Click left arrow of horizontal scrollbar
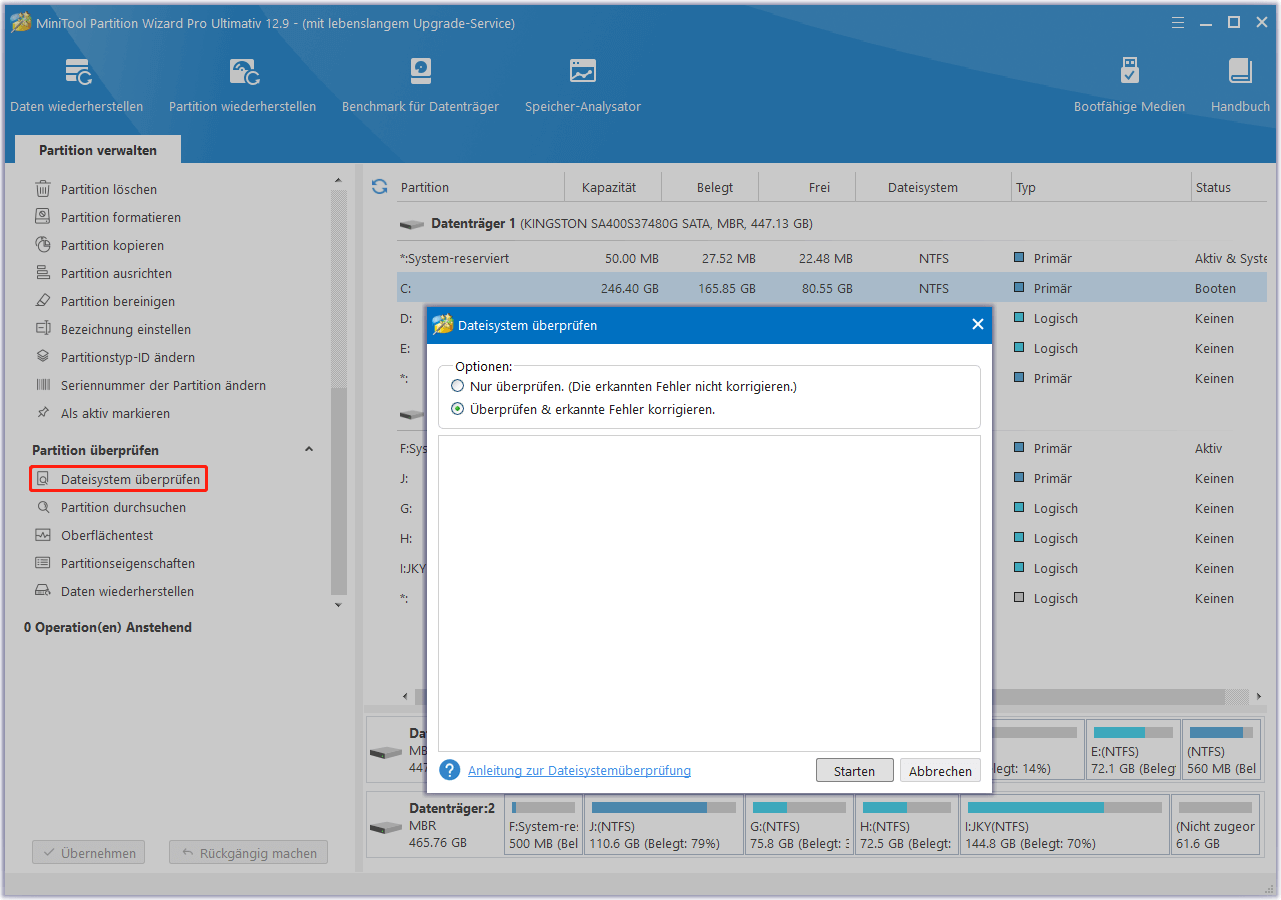Viewport: 1281px width, 900px height. point(405,696)
